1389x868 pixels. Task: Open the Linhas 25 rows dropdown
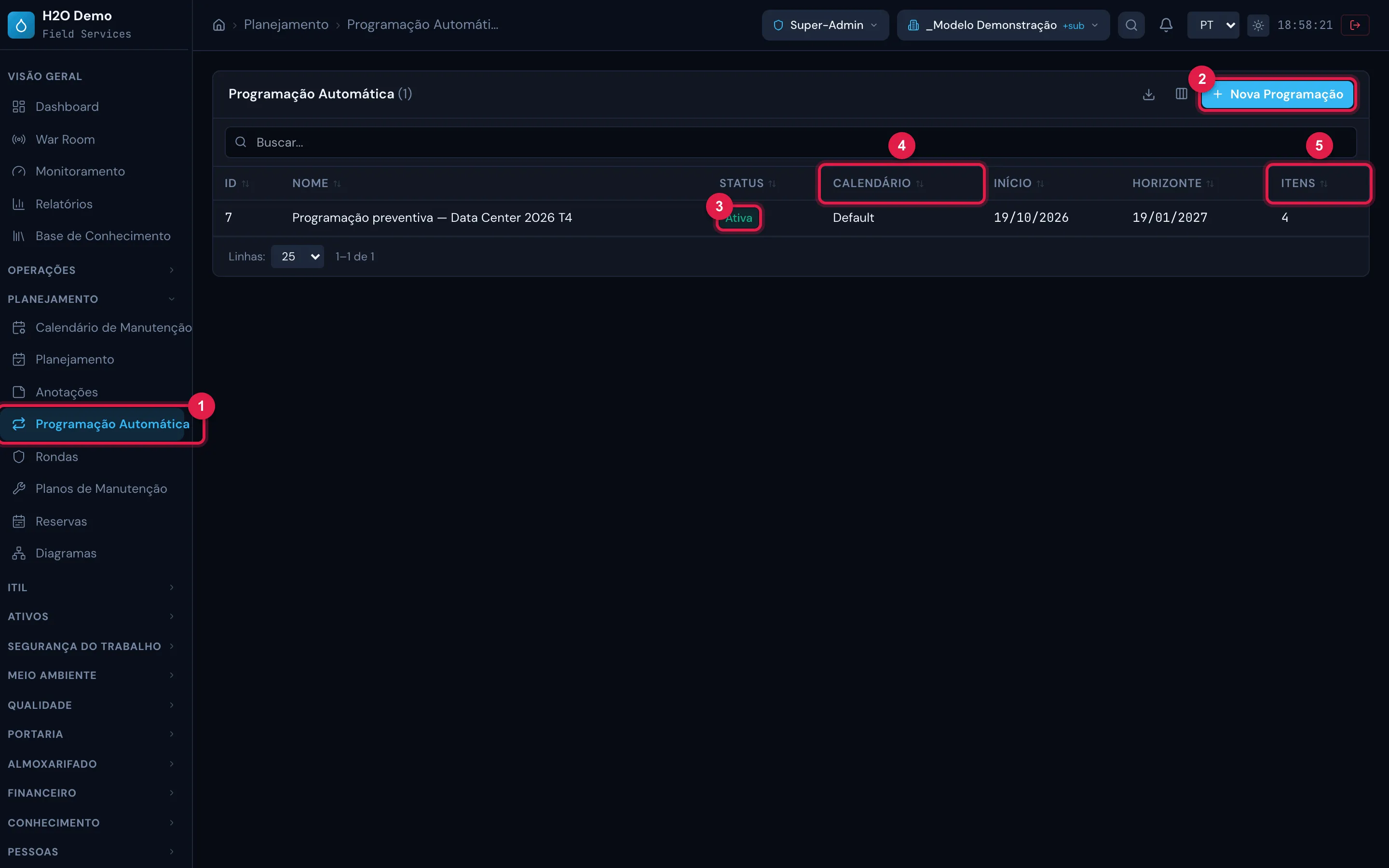pyautogui.click(x=297, y=257)
